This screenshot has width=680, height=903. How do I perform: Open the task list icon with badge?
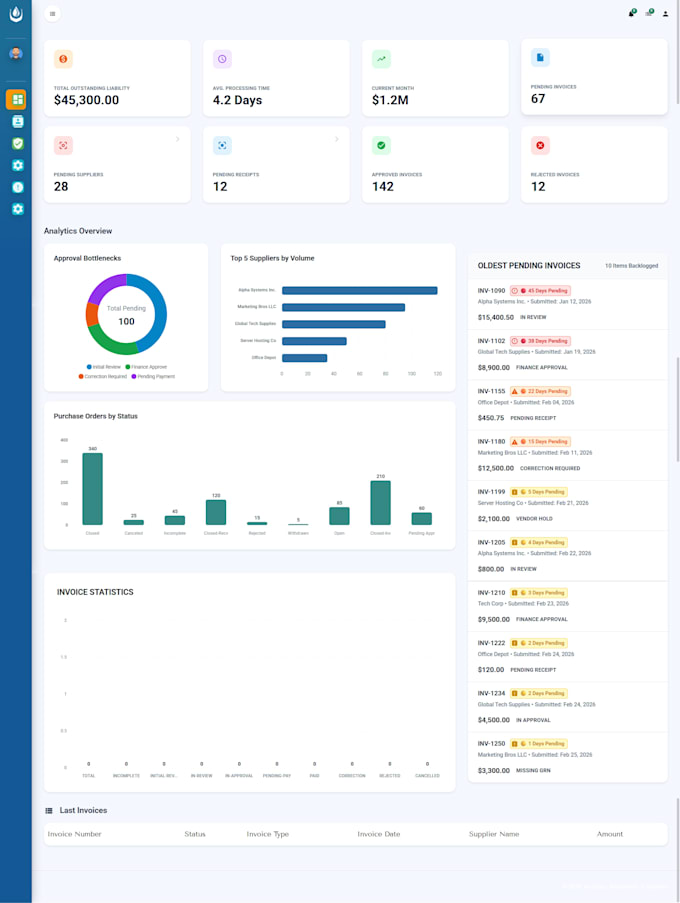(x=649, y=14)
